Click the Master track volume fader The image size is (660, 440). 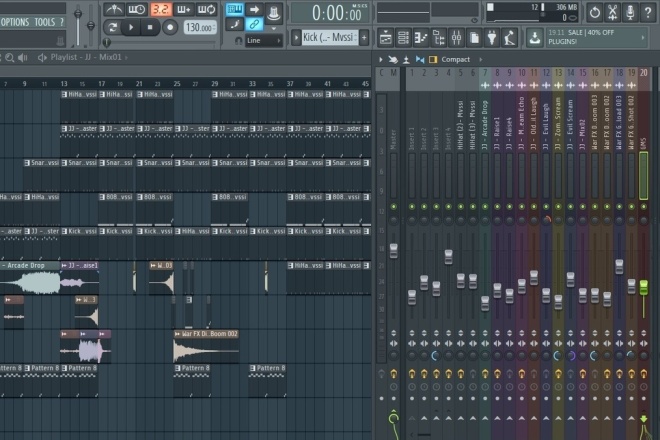(394, 251)
